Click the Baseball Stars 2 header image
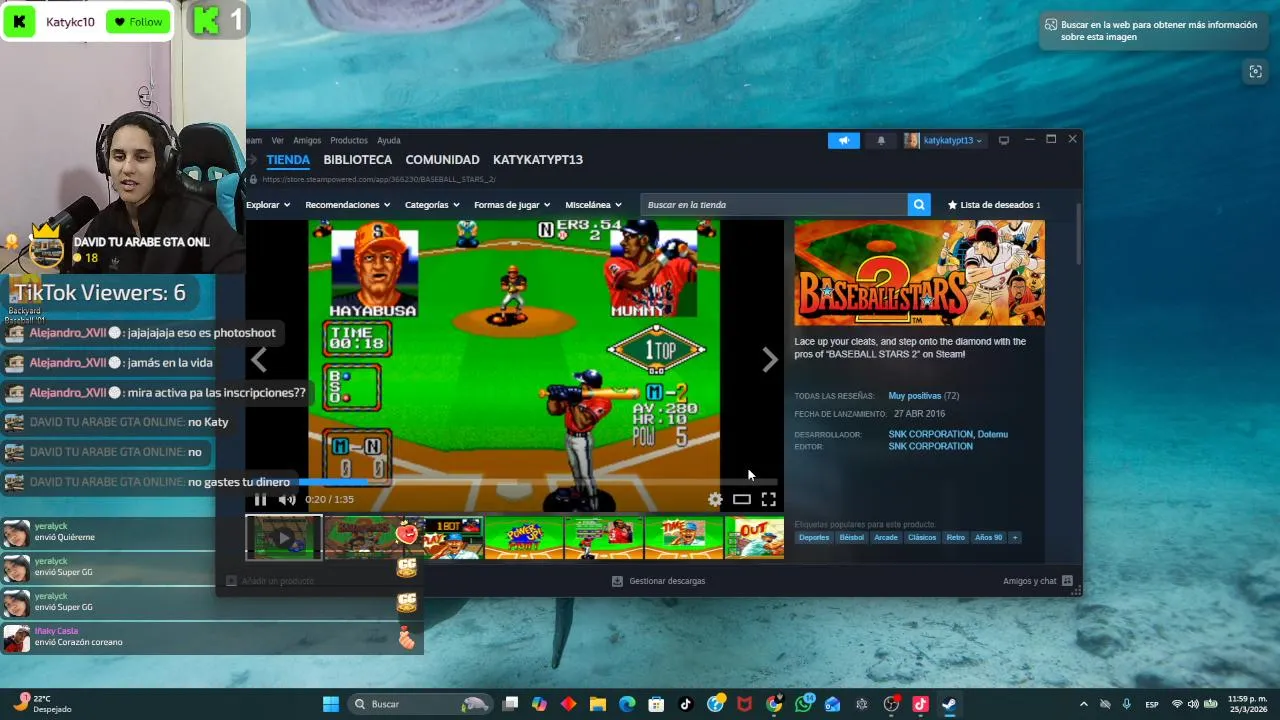Viewport: 1280px width, 720px height. 920,273
